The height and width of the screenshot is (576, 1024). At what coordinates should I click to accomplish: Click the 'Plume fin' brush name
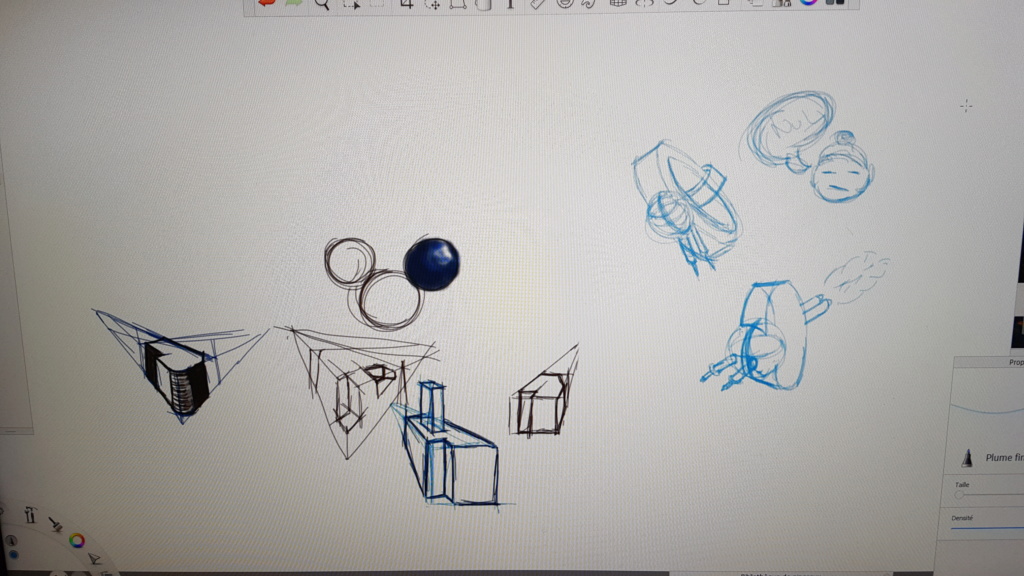pos(1004,458)
